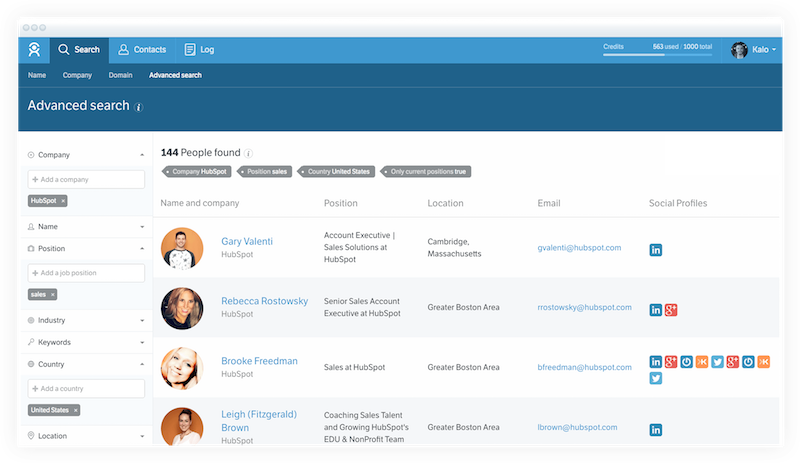Image resolution: width=800 pixels, height=463 pixels.
Task: Click the Position sales filter chip
Action: [264, 172]
